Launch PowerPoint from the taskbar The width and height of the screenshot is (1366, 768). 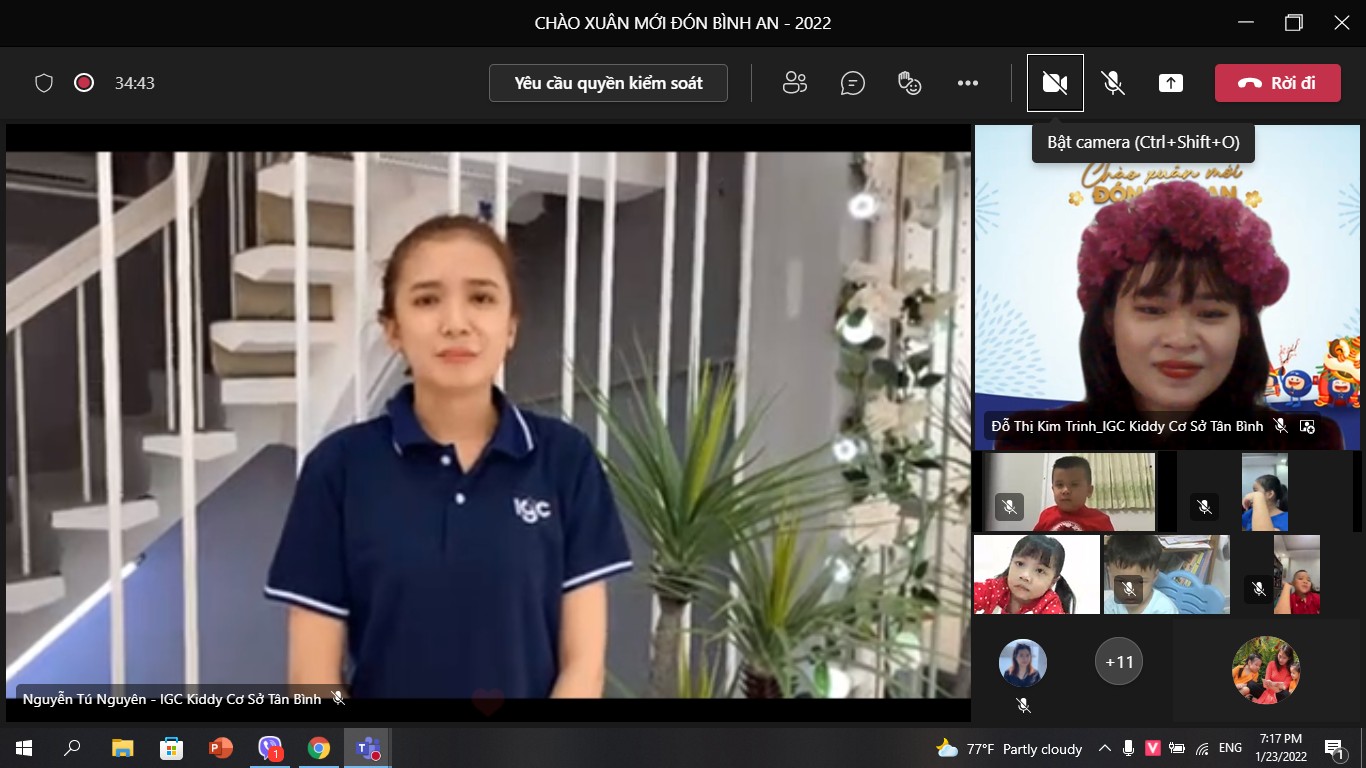point(222,748)
